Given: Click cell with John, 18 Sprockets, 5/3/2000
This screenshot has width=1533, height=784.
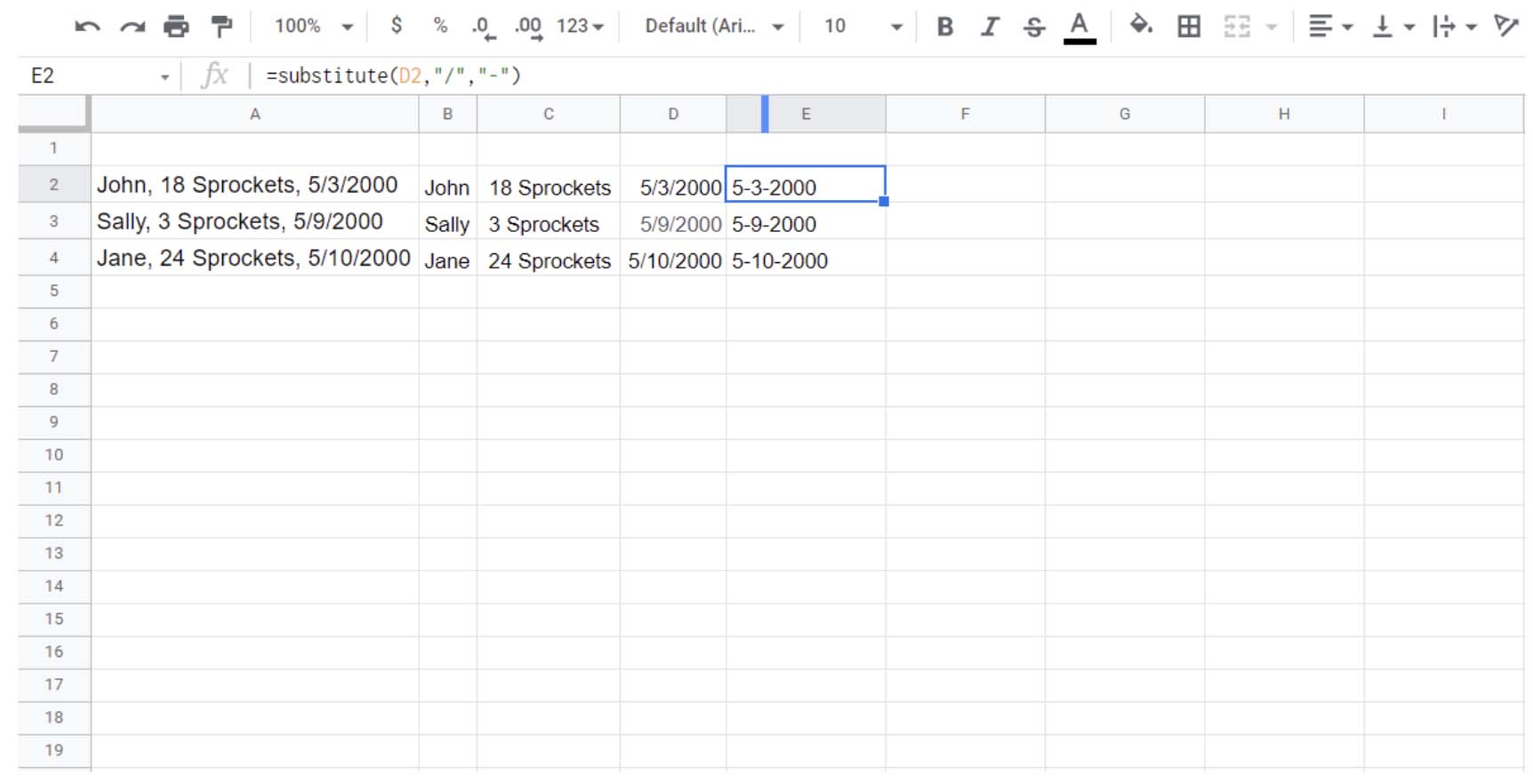Looking at the screenshot, I should coord(255,184).
